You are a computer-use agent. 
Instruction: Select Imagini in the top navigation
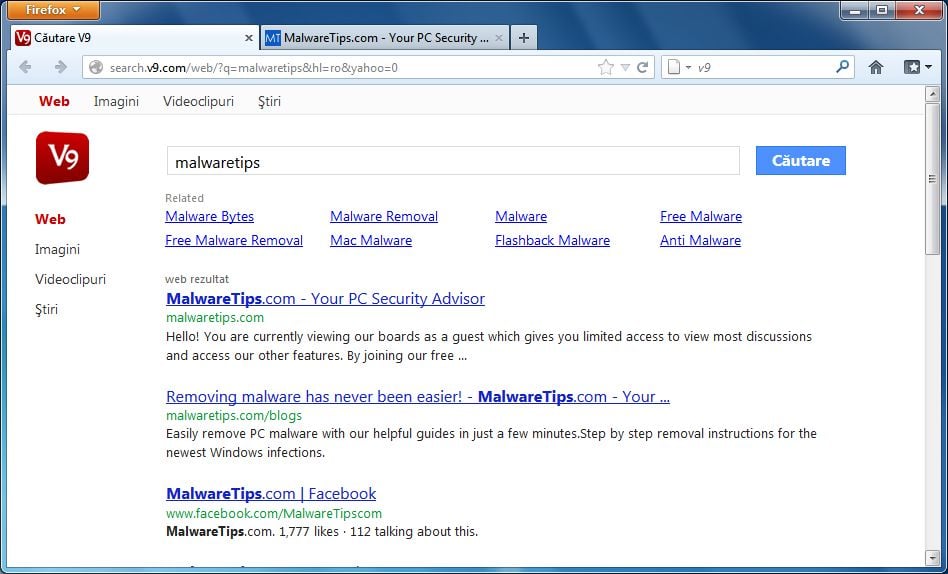click(x=116, y=102)
